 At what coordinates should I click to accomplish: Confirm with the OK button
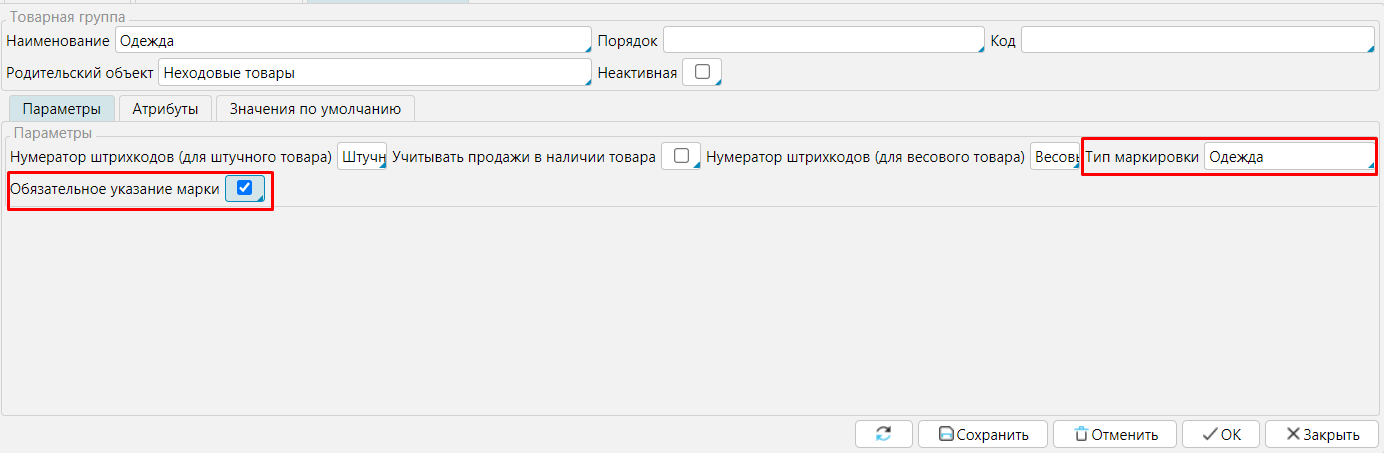click(1220, 434)
